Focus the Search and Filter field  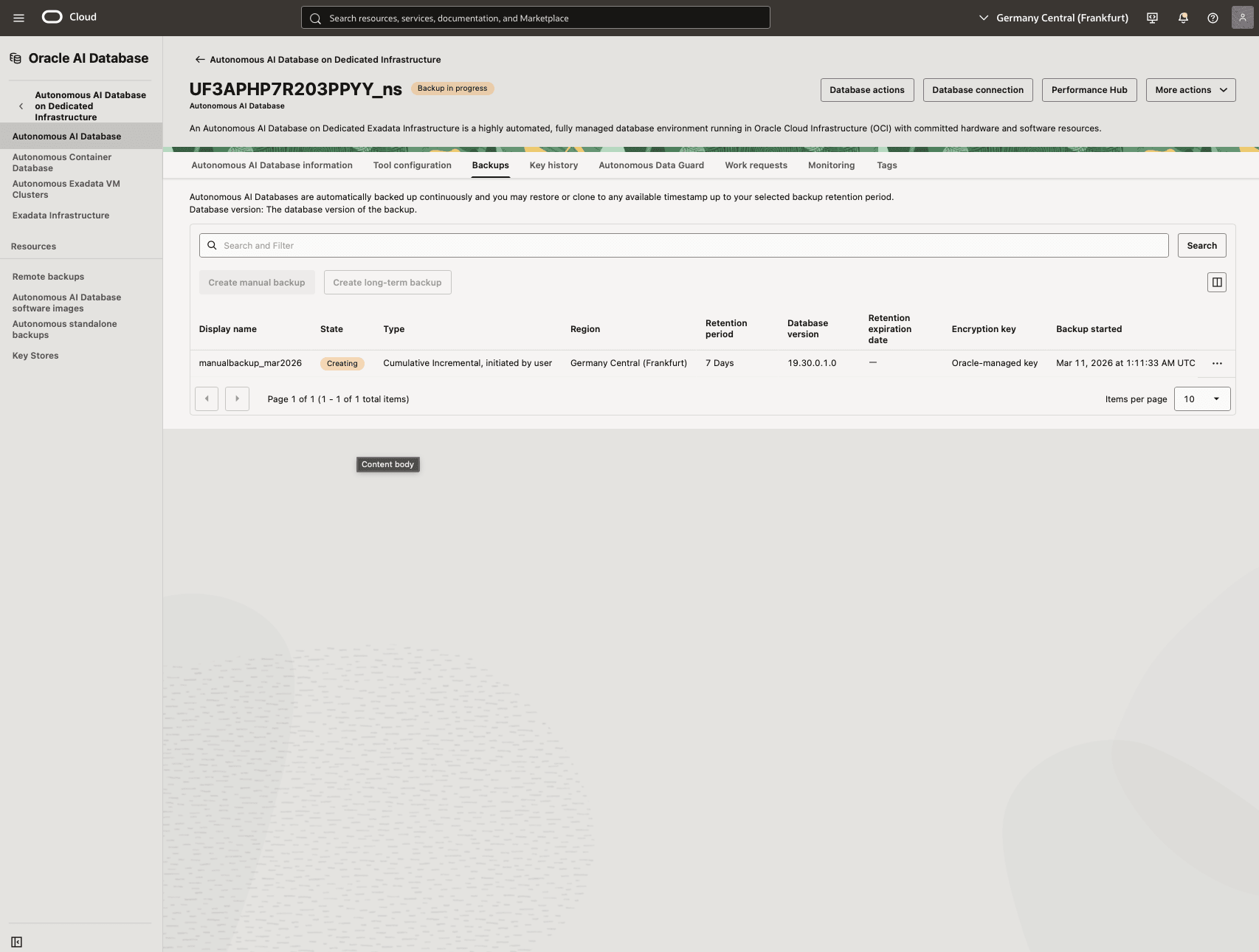coord(683,246)
